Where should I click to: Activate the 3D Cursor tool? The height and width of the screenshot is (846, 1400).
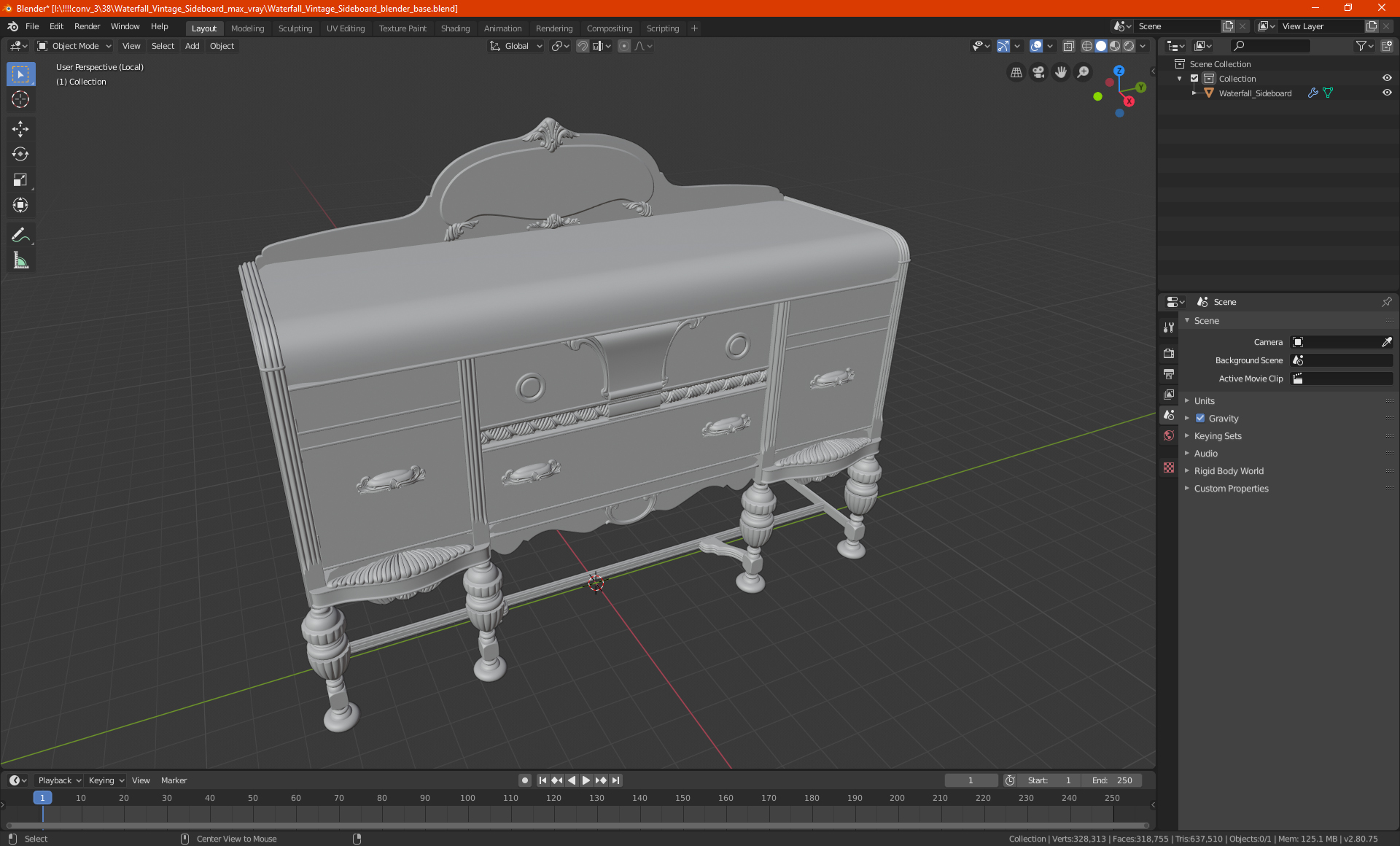click(x=20, y=100)
